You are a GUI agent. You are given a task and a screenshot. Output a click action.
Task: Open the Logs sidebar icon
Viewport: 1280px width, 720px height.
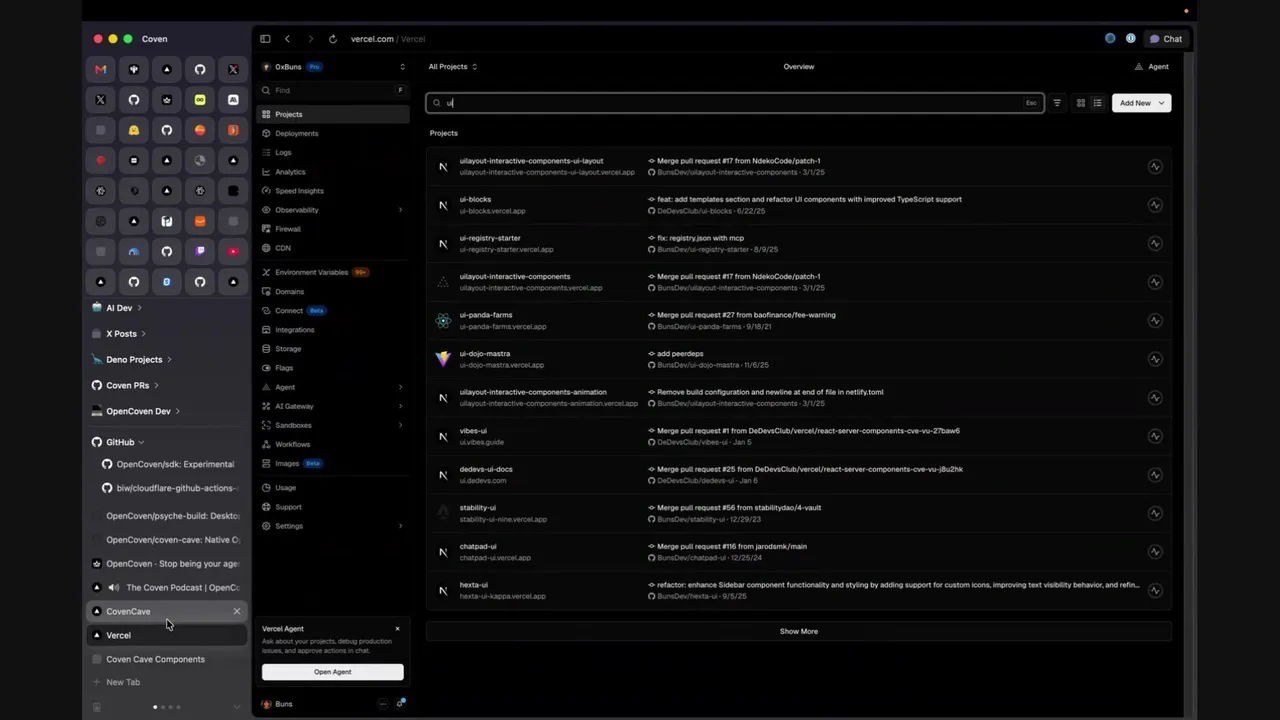(266, 152)
